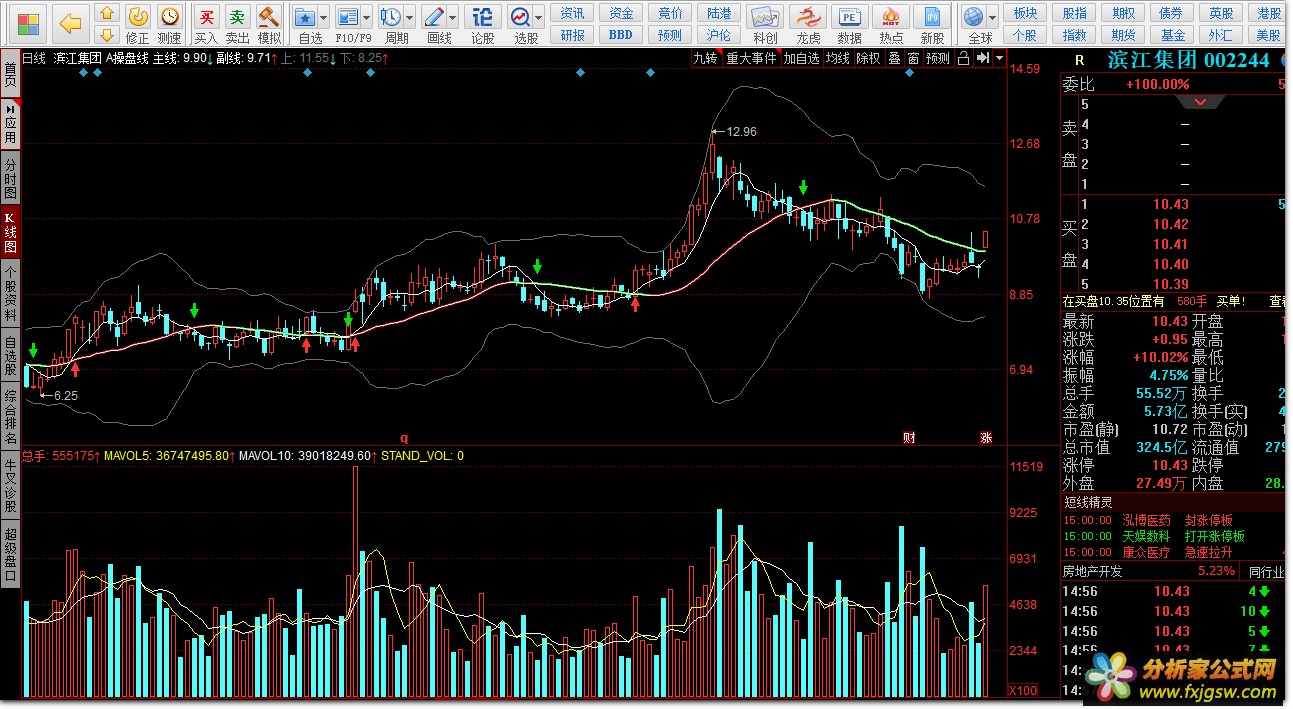This screenshot has width=1293, height=709.
Task: Click 滨江集团 002244 stock title
Action: tap(1189, 60)
